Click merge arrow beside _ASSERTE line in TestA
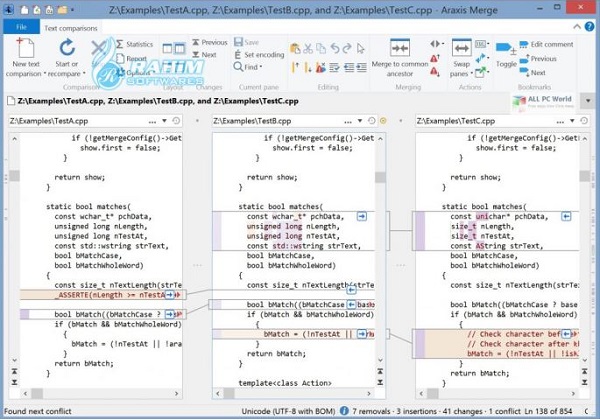Image resolution: width=600 pixels, height=420 pixels. point(170,295)
